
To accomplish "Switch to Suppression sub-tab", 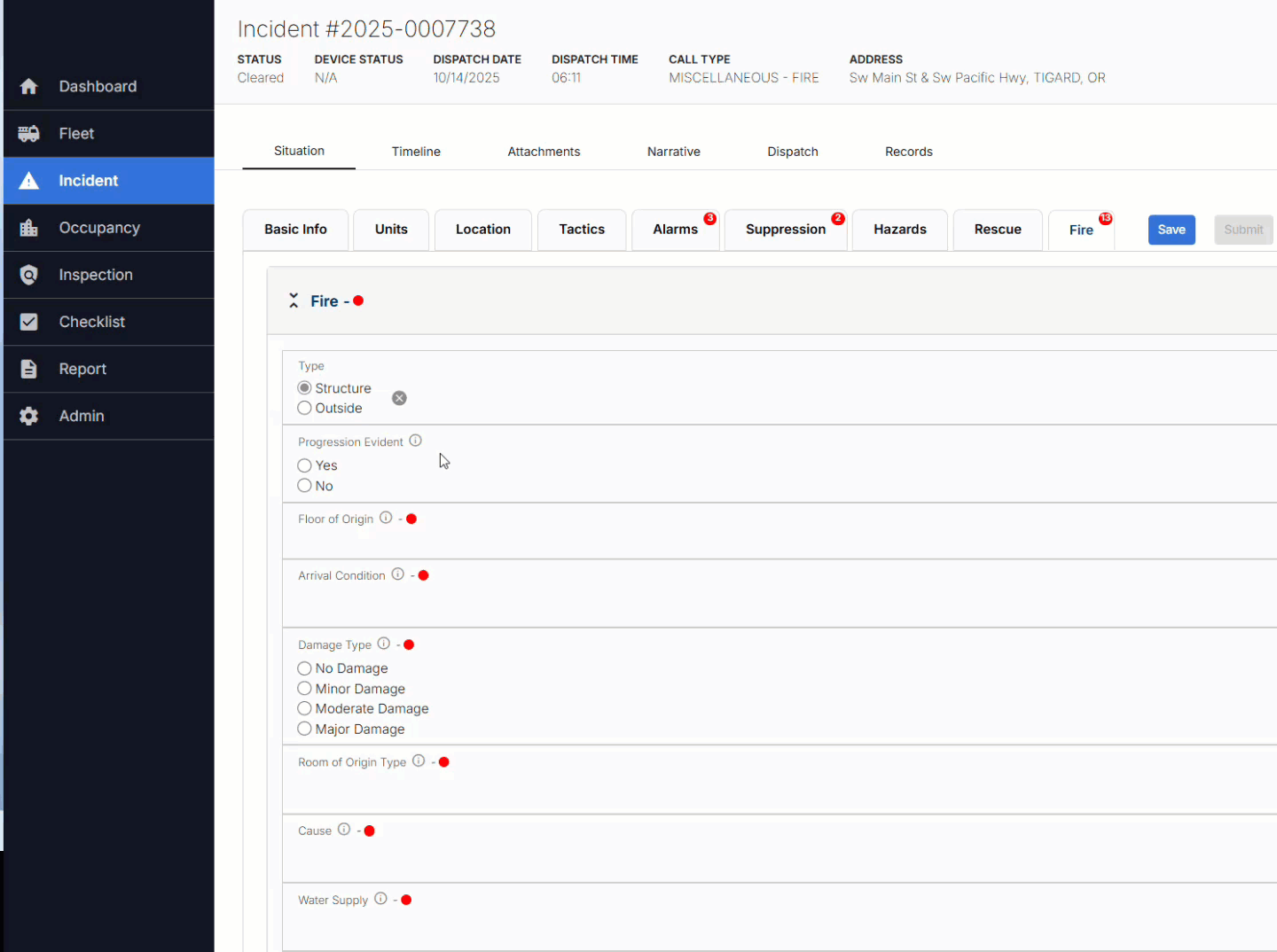I will click(786, 230).
